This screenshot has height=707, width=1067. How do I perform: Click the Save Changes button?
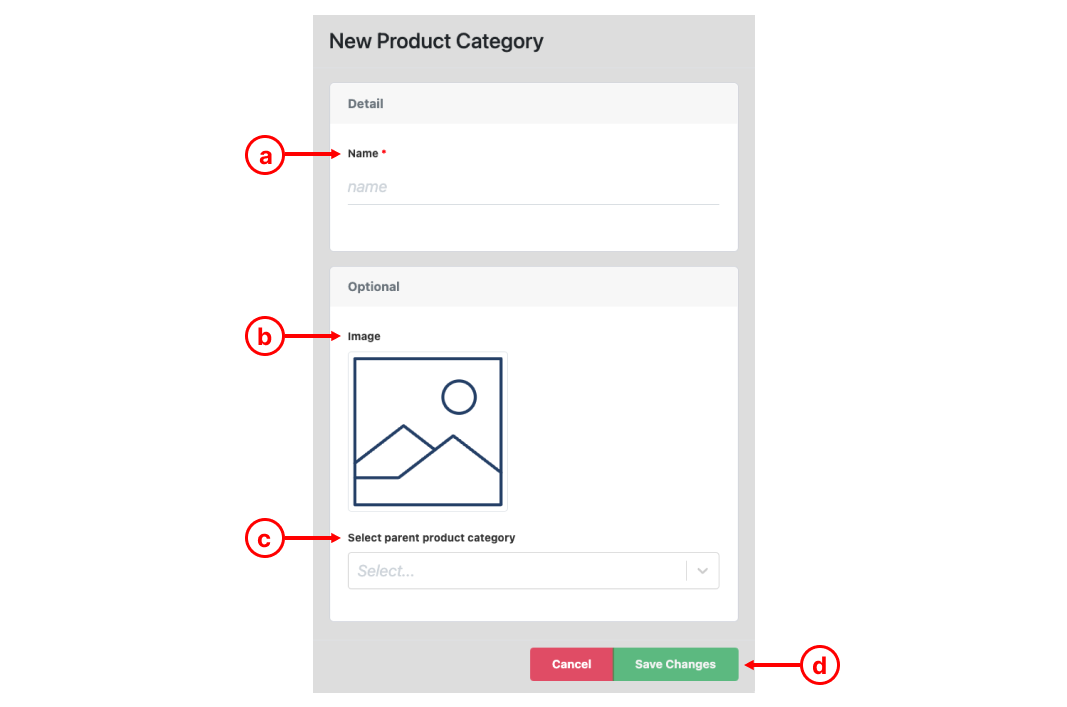click(x=676, y=664)
